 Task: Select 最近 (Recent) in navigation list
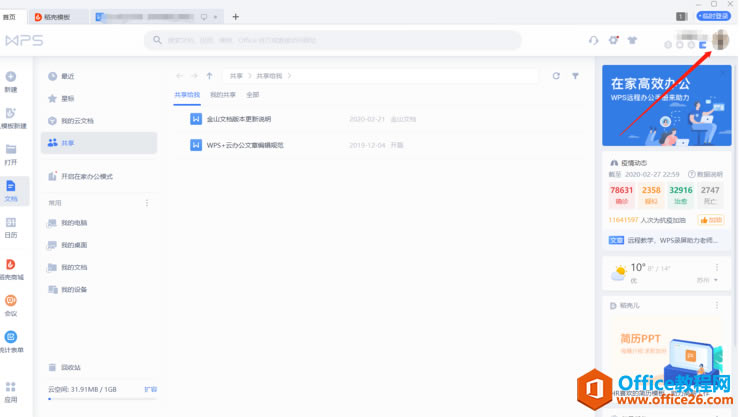67,76
